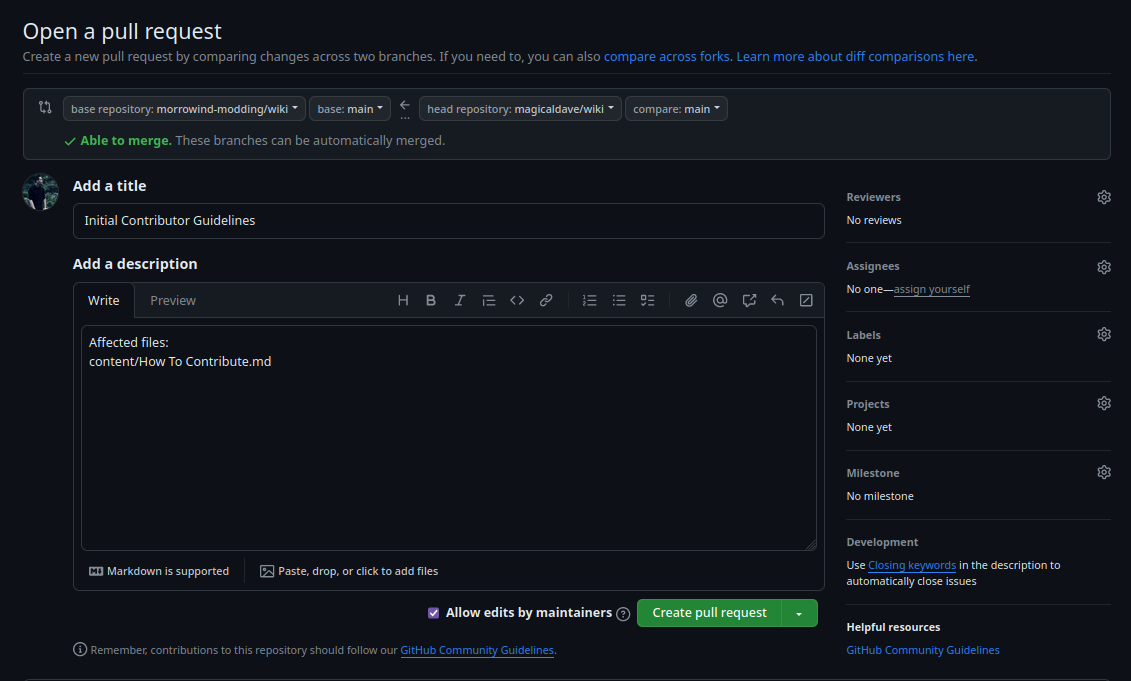The height and width of the screenshot is (681, 1131).
Task: Click the Milestone heading
Action: (873, 473)
